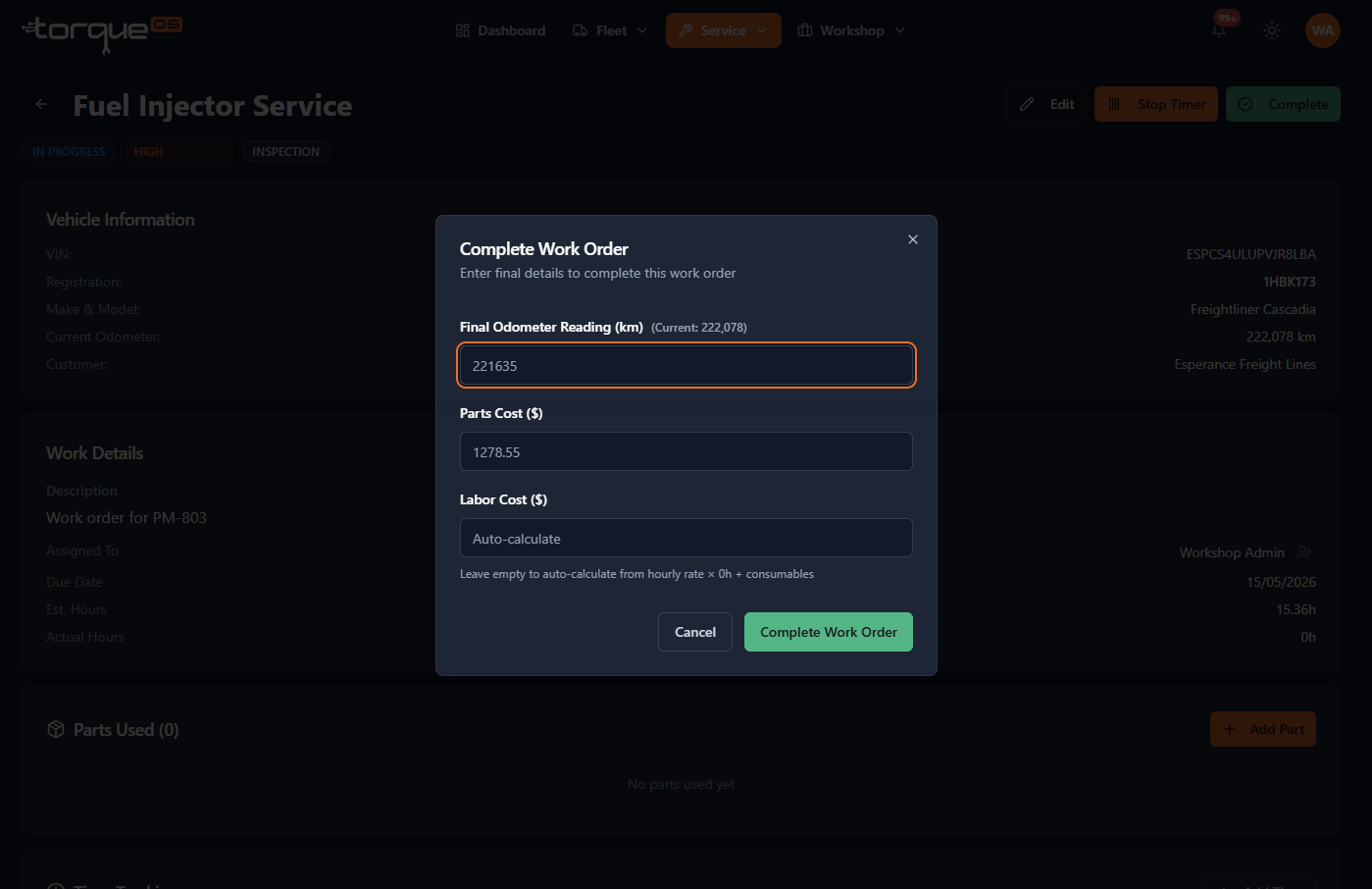Screen dimensions: 1372x889
Task: Click the plus icon on Add Part
Action: (1230, 729)
